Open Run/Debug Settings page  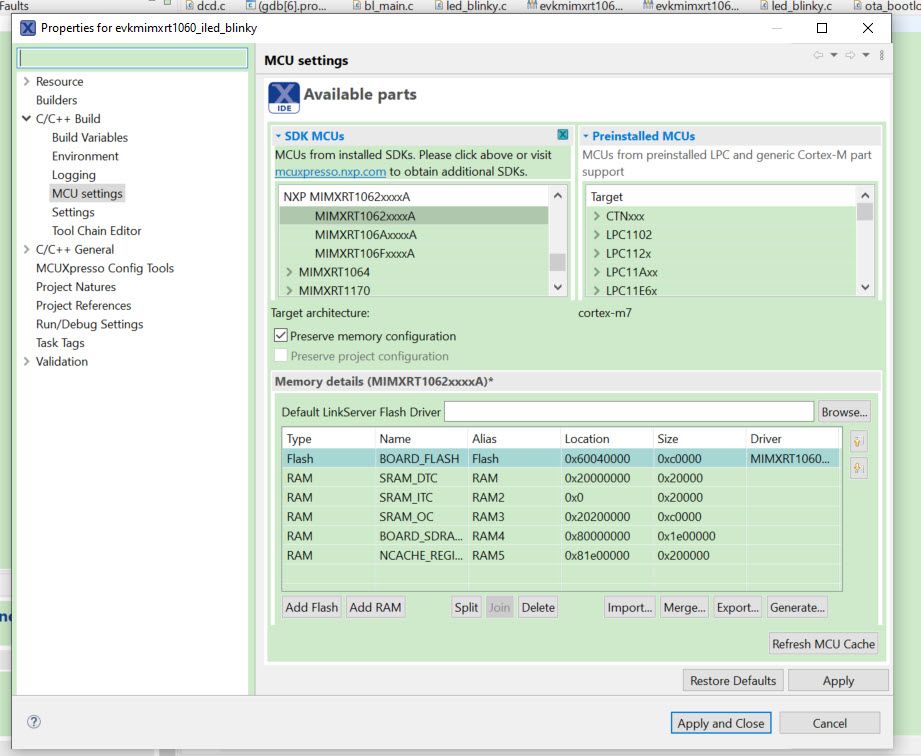pyautogui.click(x=89, y=324)
